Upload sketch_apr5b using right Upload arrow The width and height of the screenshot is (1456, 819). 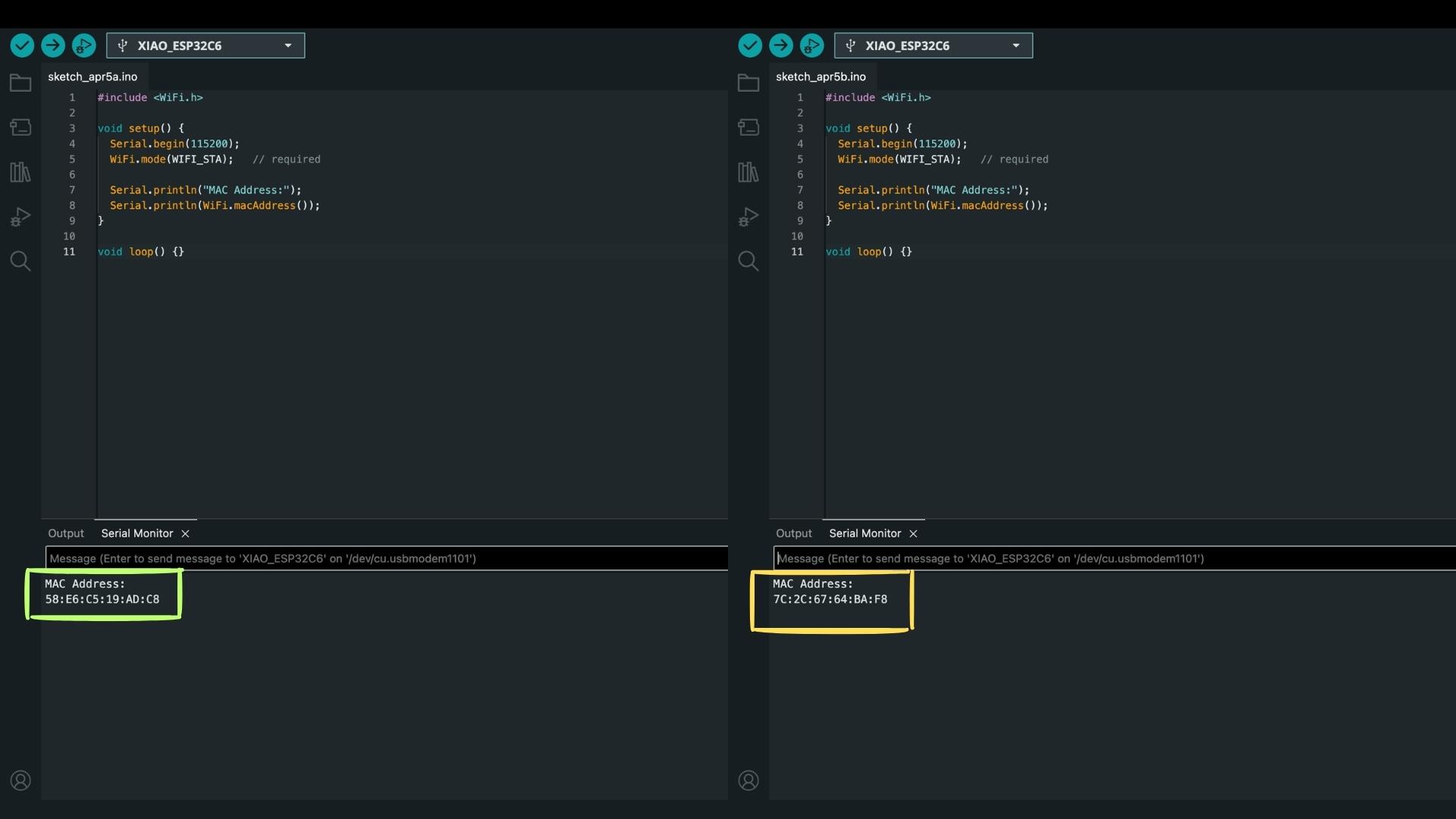pos(781,45)
